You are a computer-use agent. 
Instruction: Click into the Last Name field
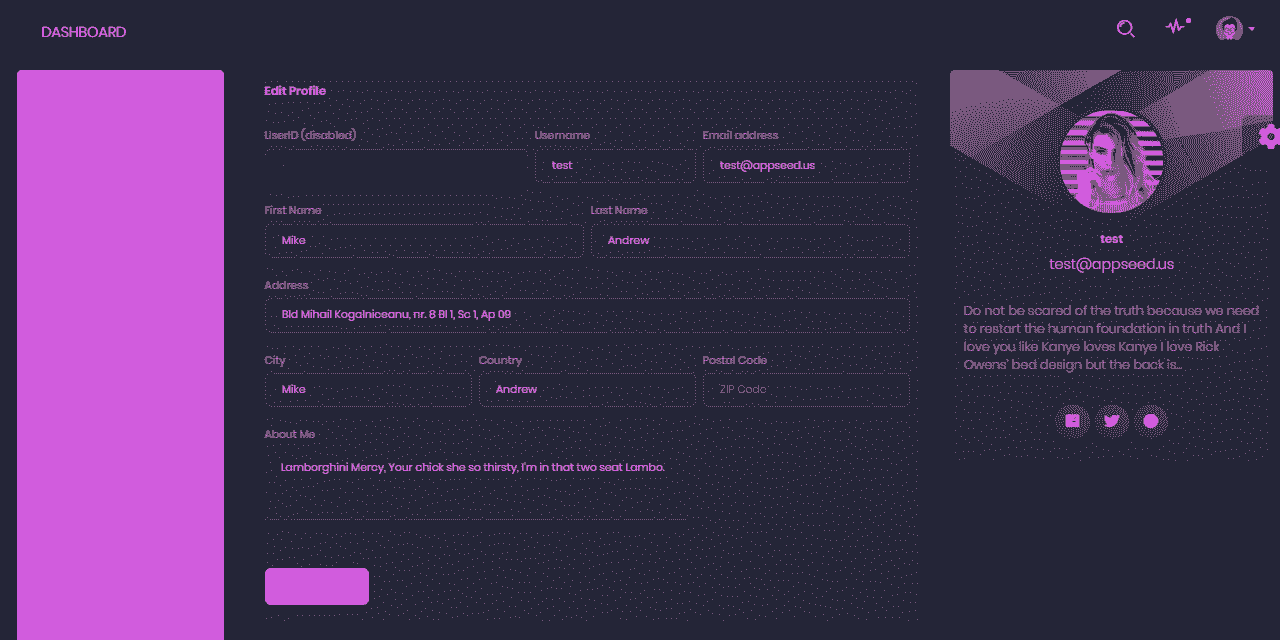point(749,241)
